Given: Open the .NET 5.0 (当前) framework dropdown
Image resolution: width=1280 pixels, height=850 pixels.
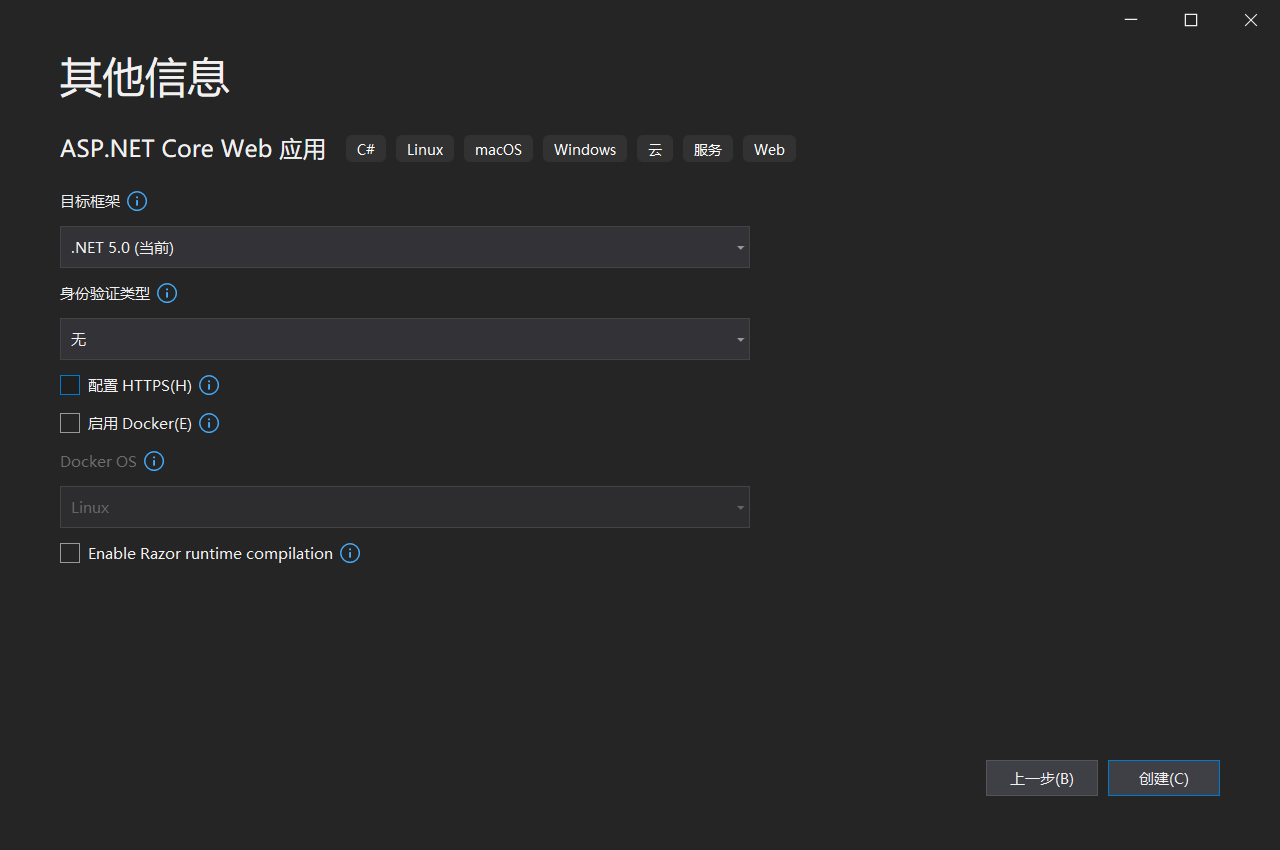Looking at the screenshot, I should coord(405,247).
